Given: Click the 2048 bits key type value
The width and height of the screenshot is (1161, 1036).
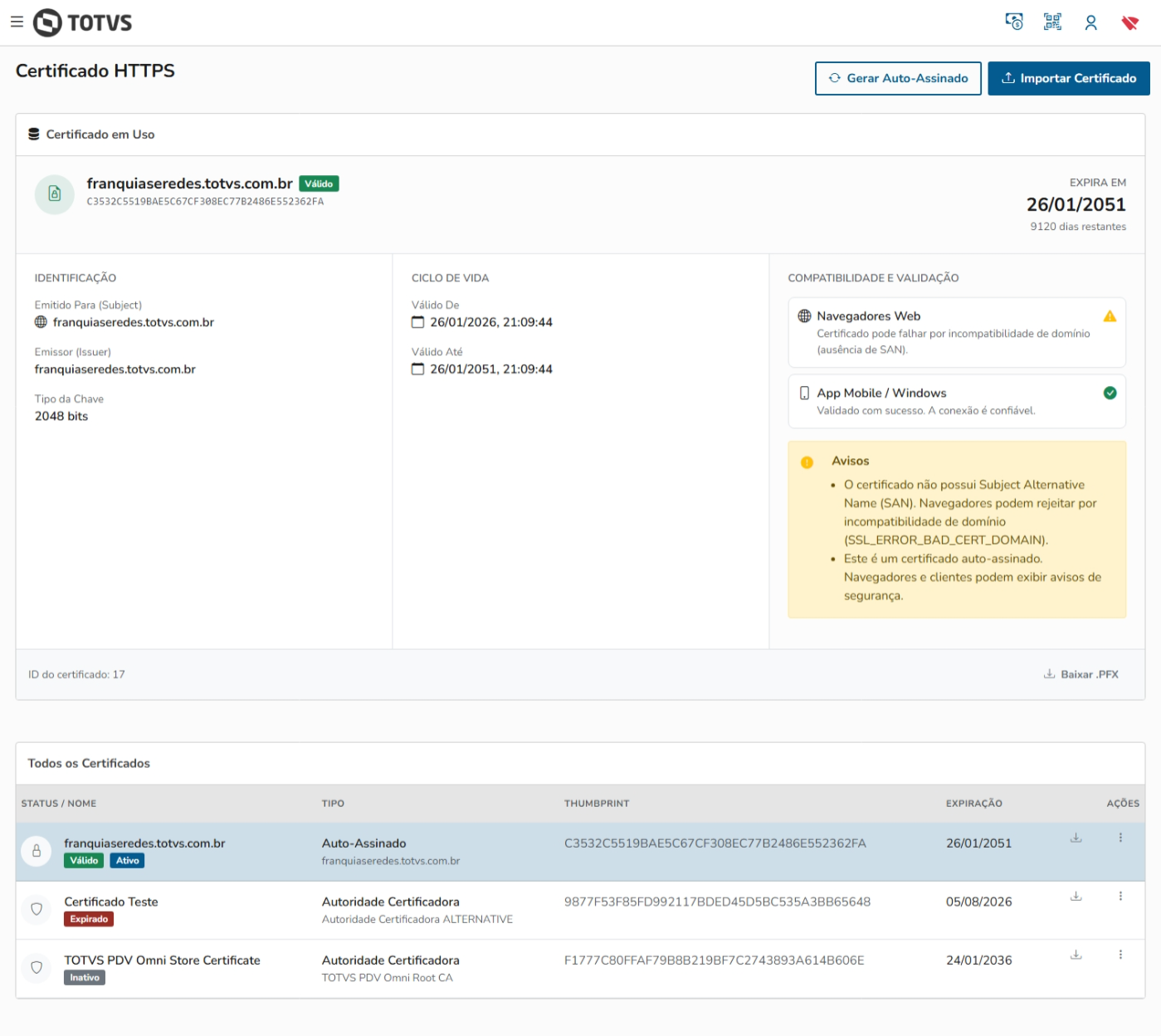Looking at the screenshot, I should (61, 417).
